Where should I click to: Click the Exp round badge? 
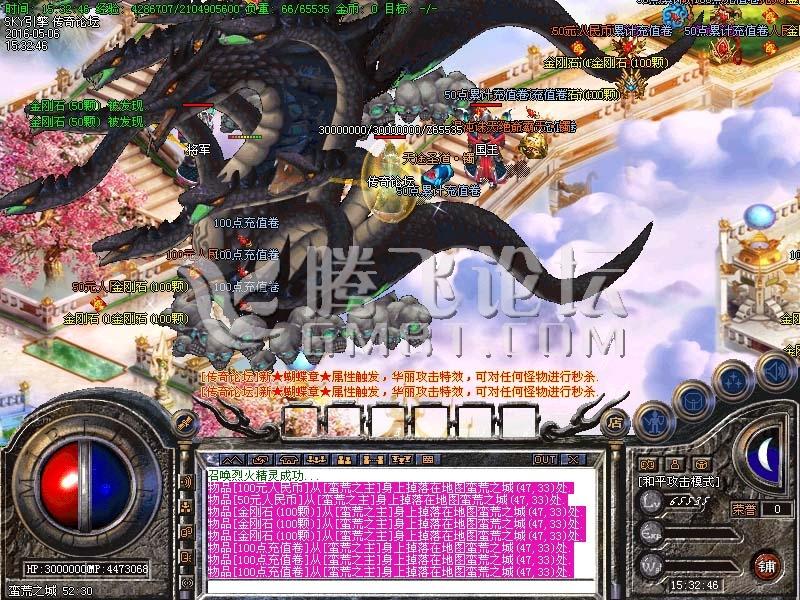tap(652, 534)
